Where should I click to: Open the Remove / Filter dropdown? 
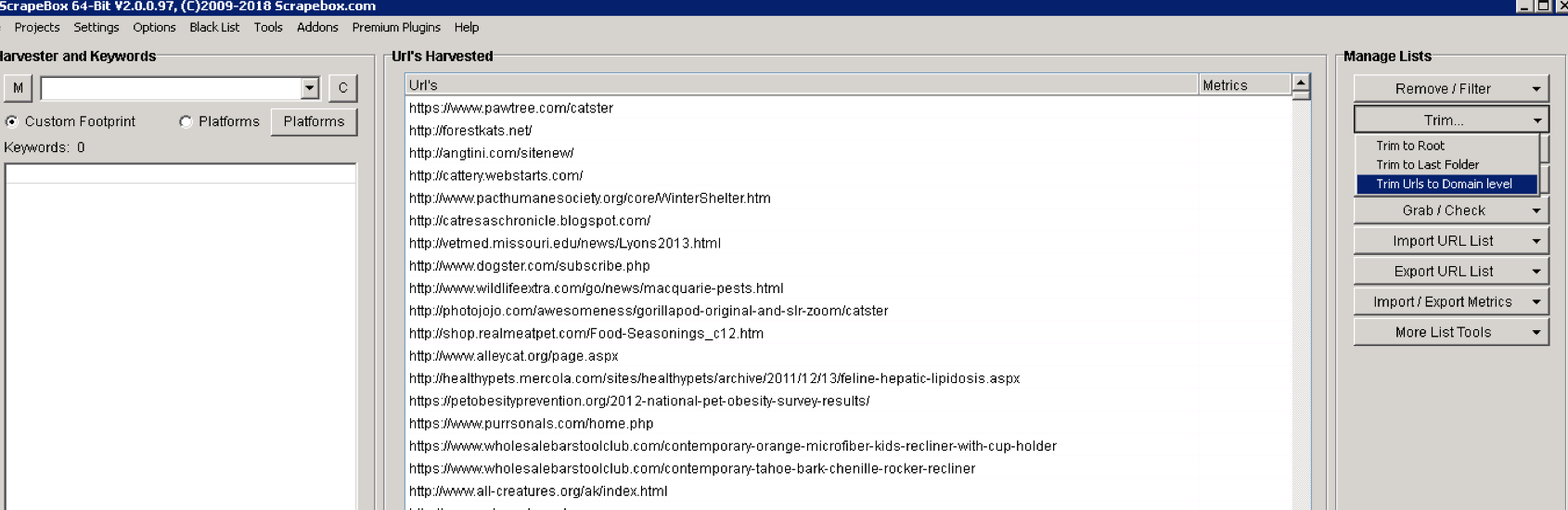1451,89
